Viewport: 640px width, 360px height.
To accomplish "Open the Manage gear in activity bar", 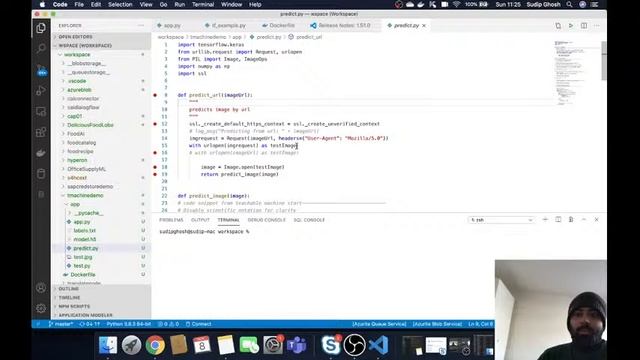I will point(41,308).
